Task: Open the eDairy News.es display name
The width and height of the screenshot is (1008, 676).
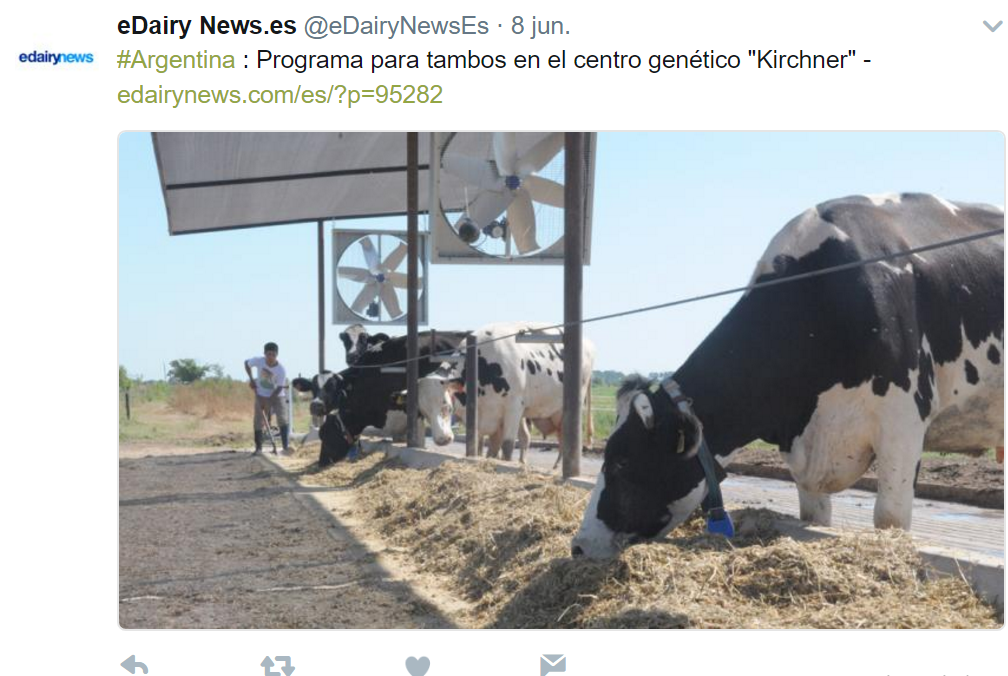Action: coord(206,26)
